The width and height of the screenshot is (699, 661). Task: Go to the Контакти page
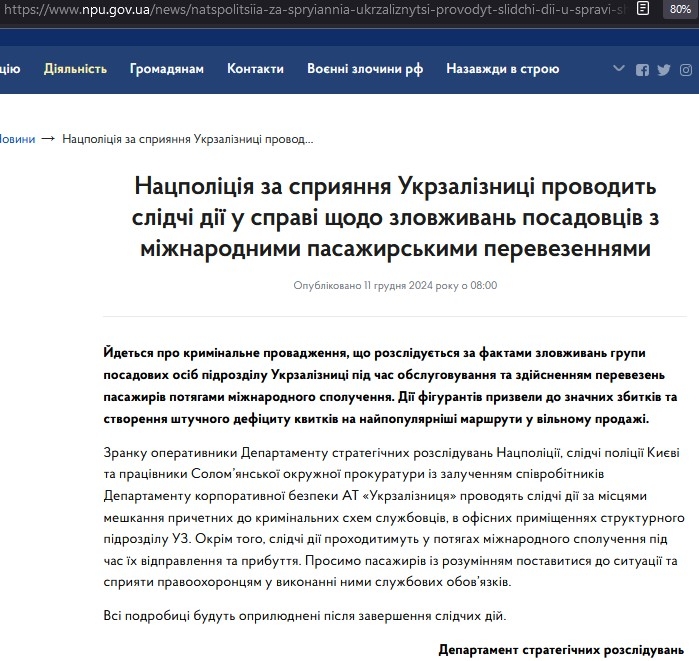click(255, 69)
